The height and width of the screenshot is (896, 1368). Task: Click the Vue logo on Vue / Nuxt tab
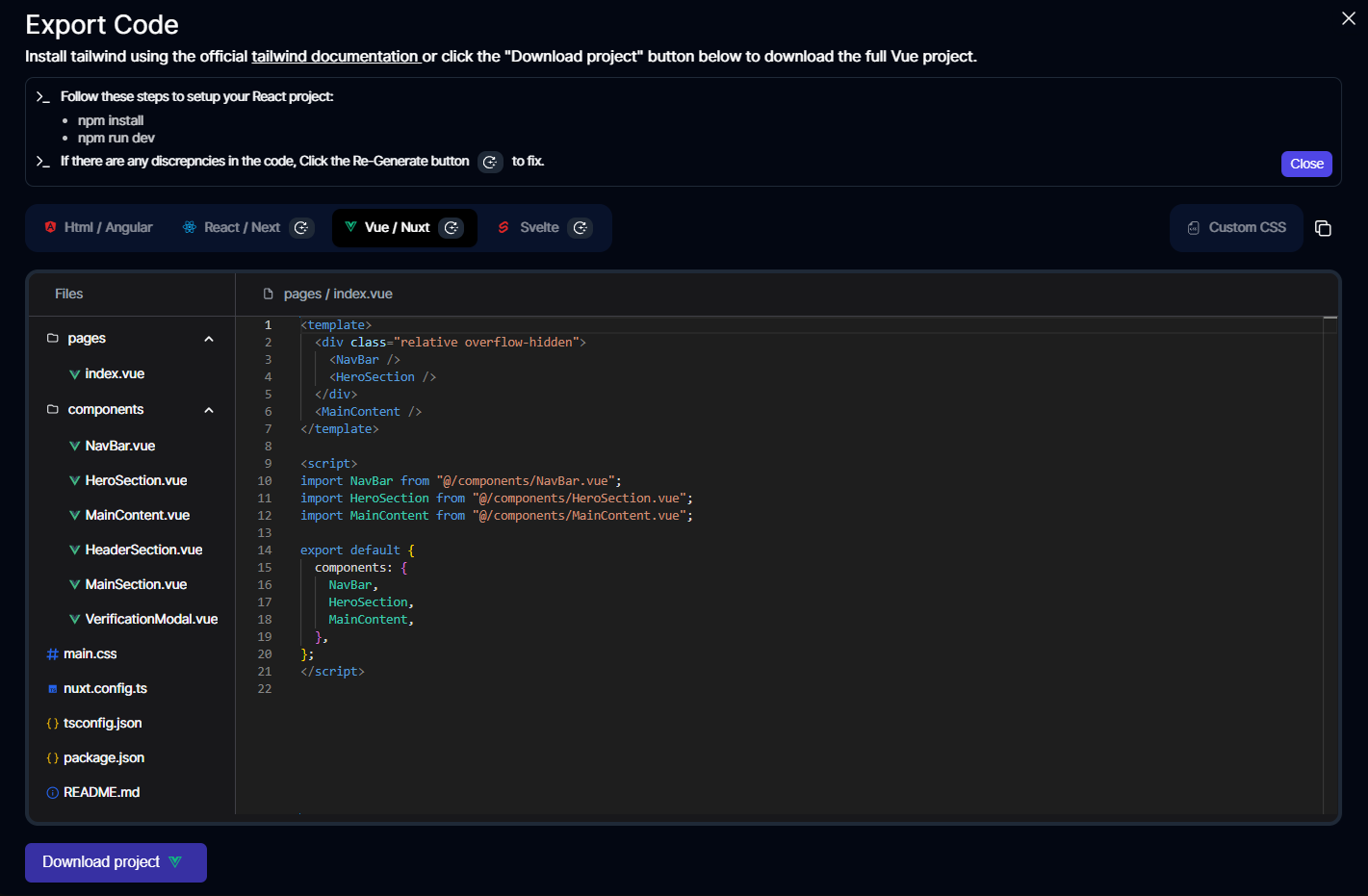pyautogui.click(x=350, y=227)
